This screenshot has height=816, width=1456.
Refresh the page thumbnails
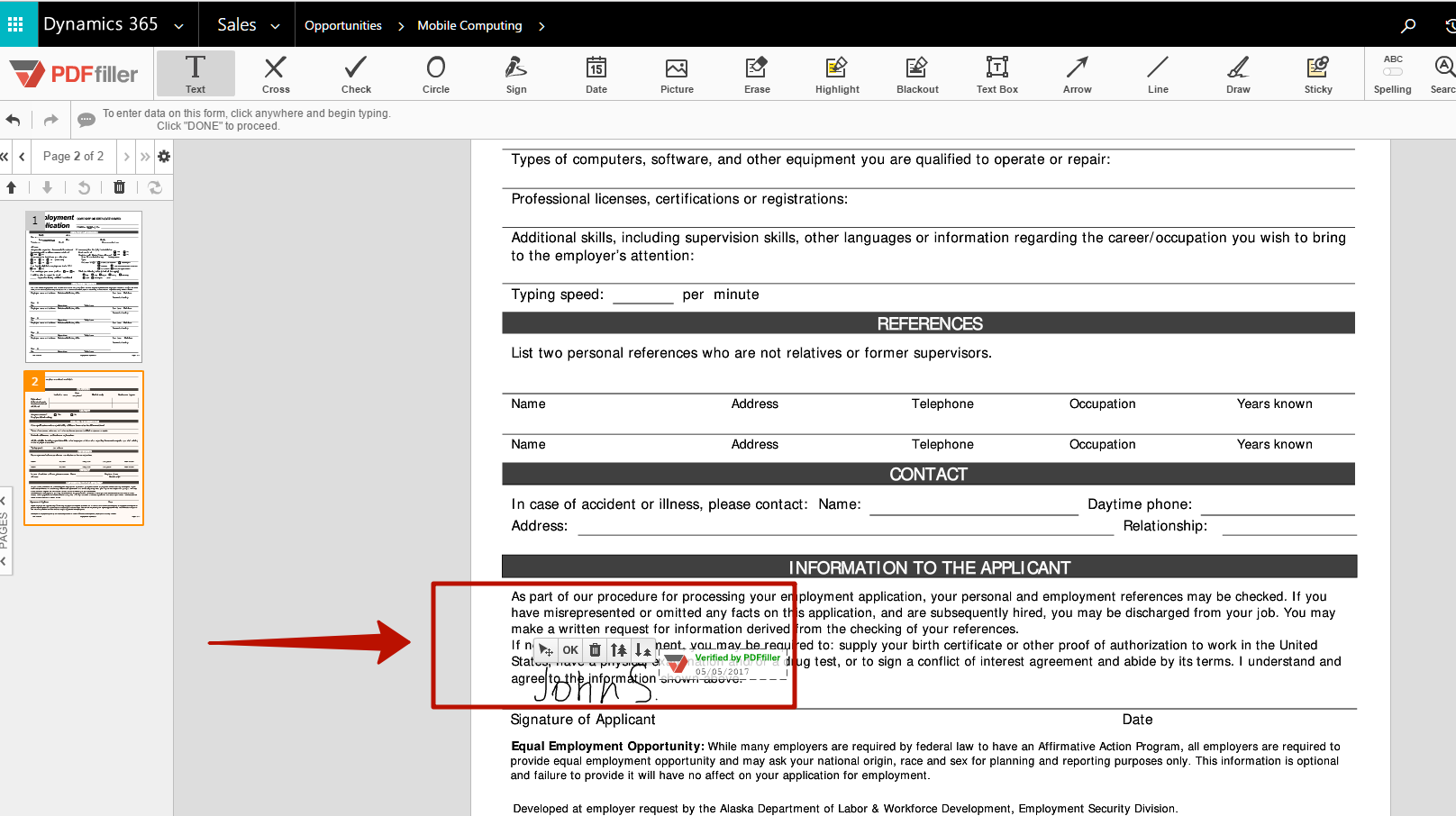pos(155,187)
